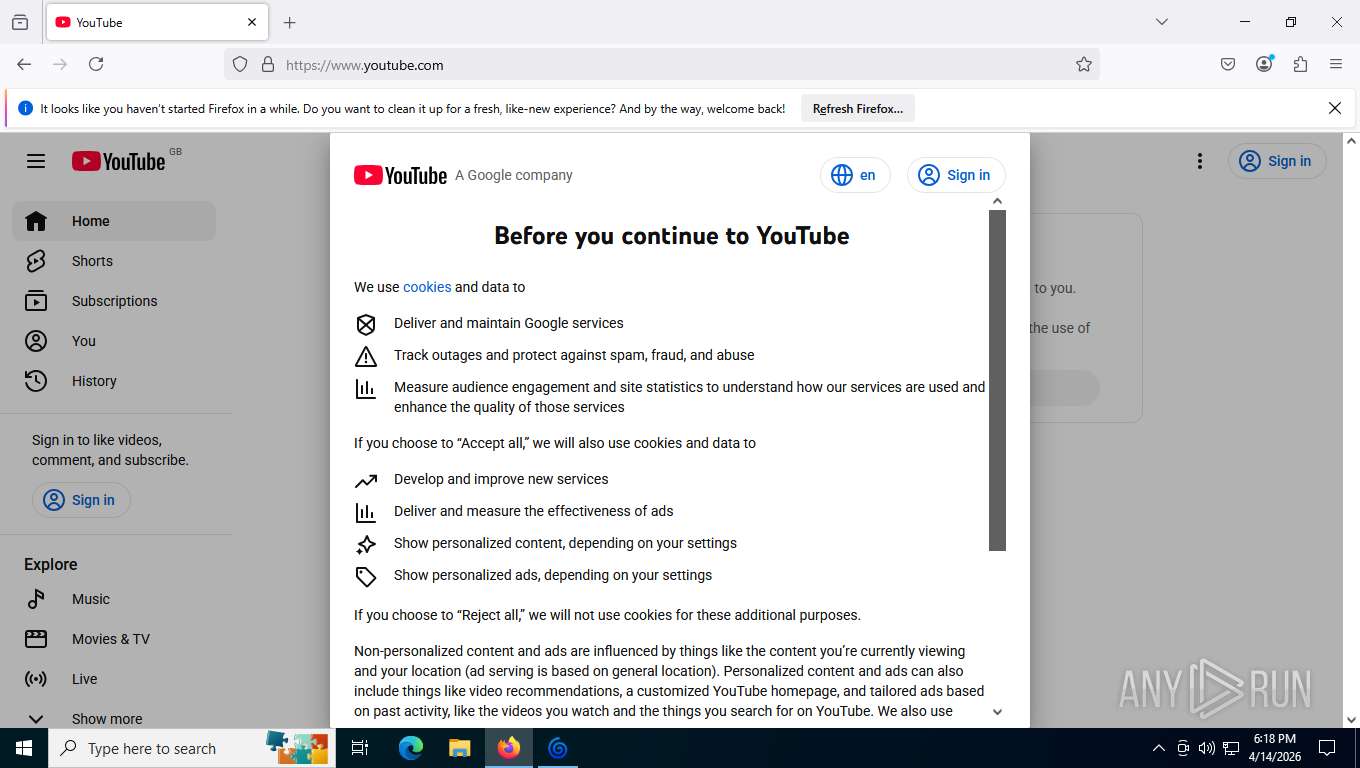Open the Save to Pocket icon
Image resolution: width=1360 pixels, height=768 pixels.
point(1228,64)
